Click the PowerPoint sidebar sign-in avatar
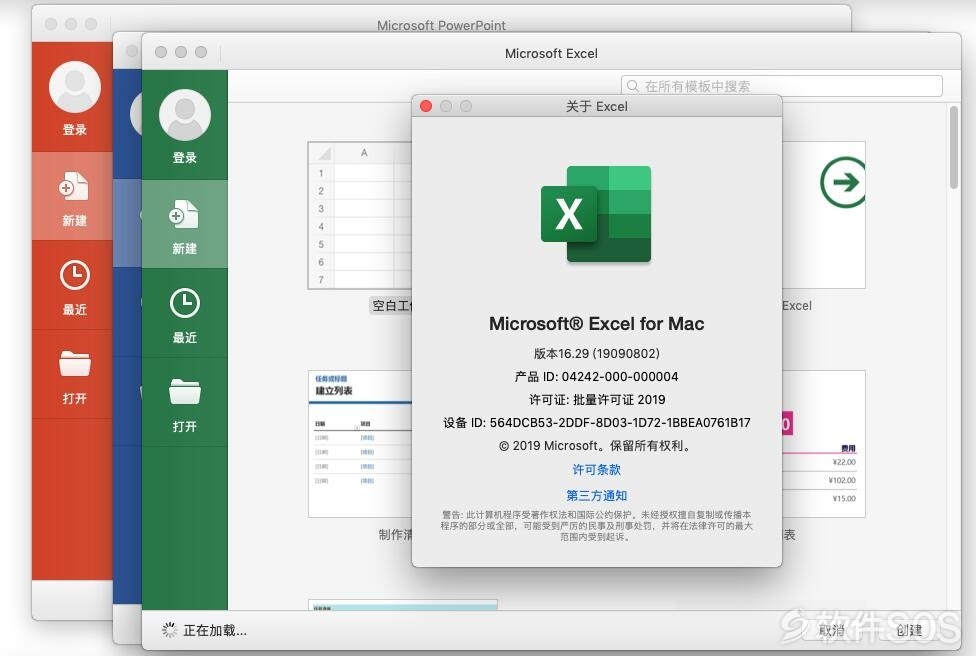This screenshot has width=976, height=656. [x=75, y=87]
